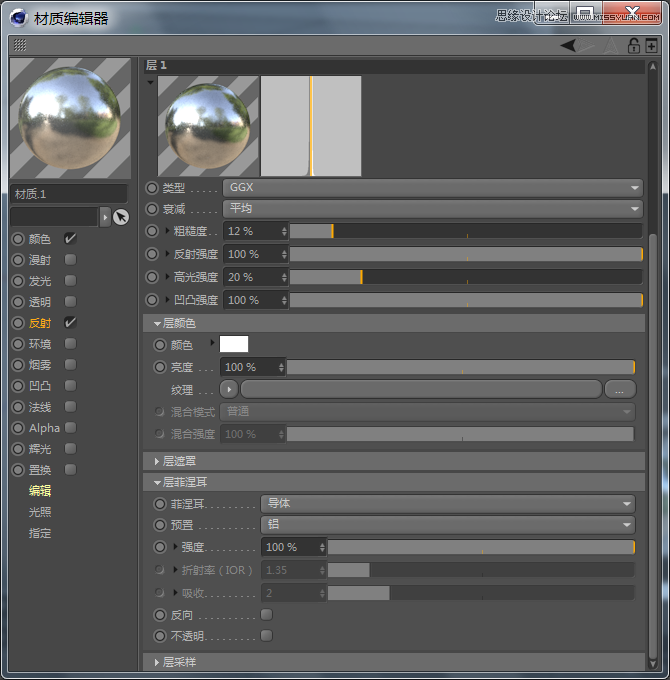Select 指定 in the left list
Image resolution: width=670 pixels, height=680 pixels.
pyautogui.click(x=40, y=533)
